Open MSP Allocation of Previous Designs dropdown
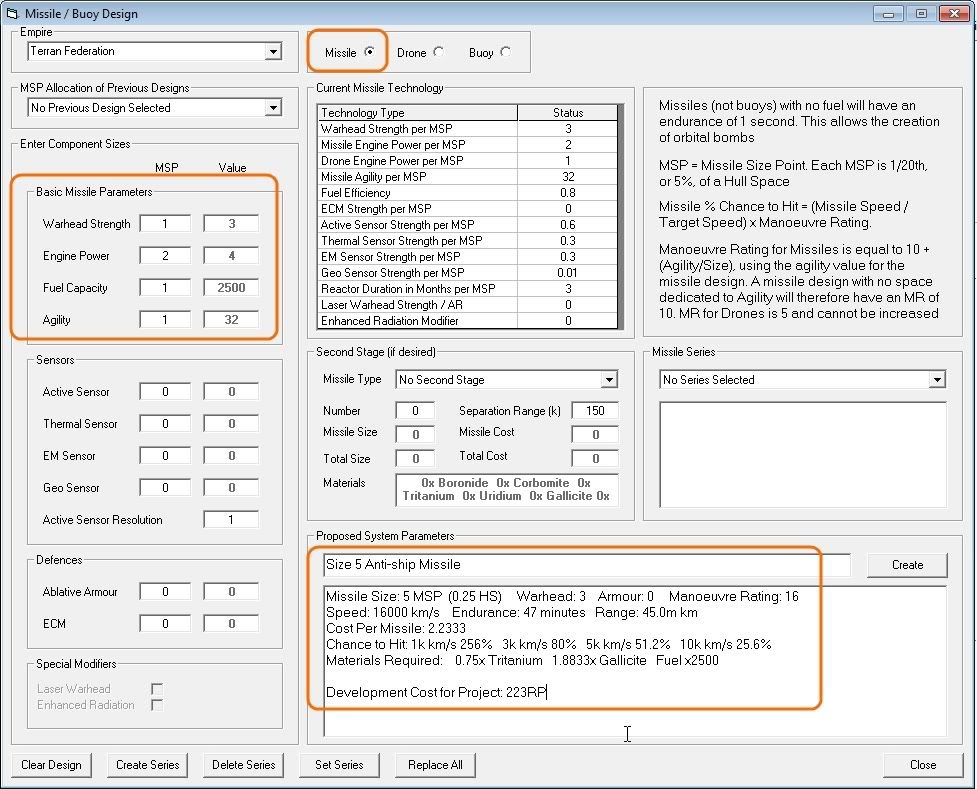The width and height of the screenshot is (977, 789). pyautogui.click(x=273, y=108)
